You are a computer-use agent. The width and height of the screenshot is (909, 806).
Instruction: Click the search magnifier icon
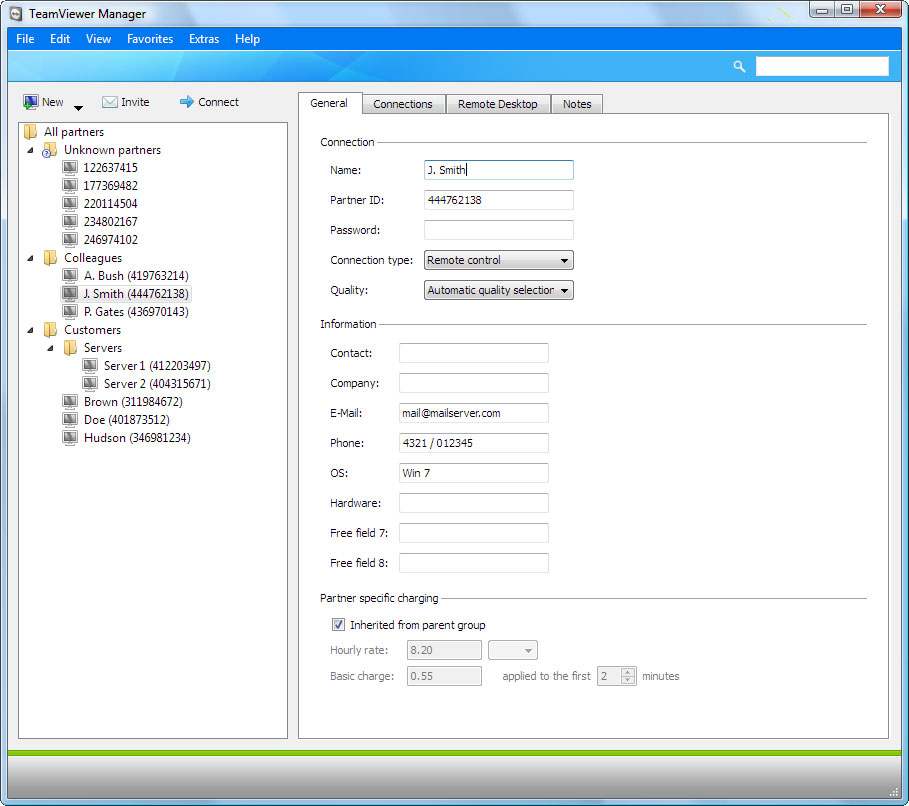click(739, 66)
